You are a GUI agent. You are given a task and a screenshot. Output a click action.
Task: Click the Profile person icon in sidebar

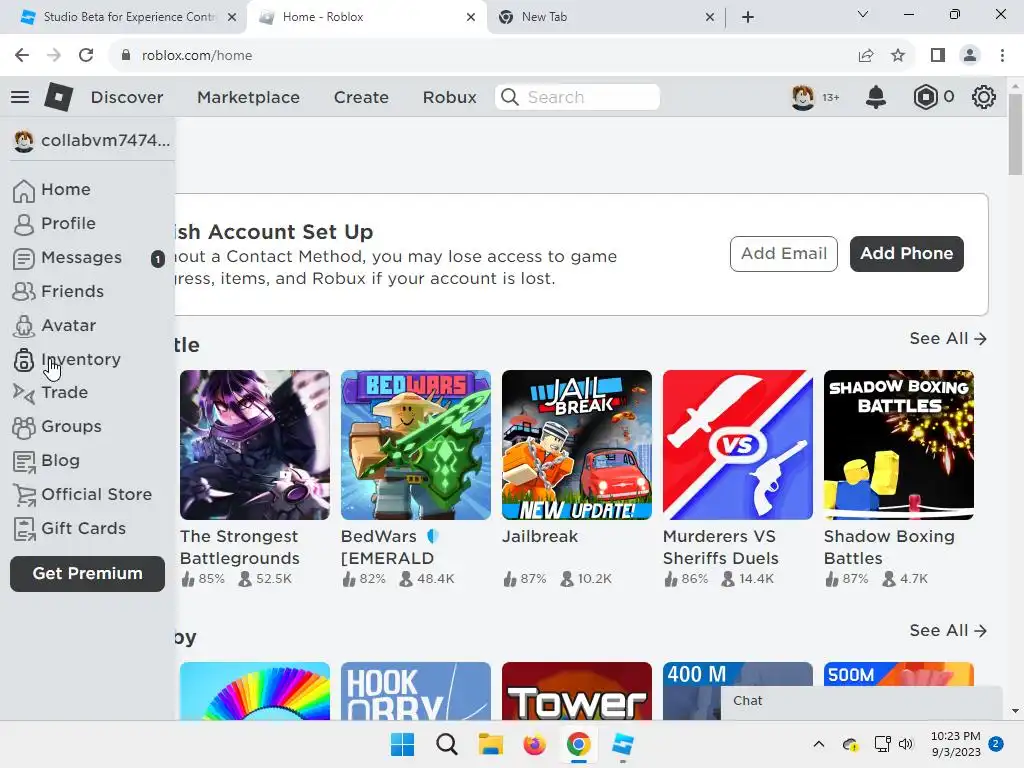point(24,224)
